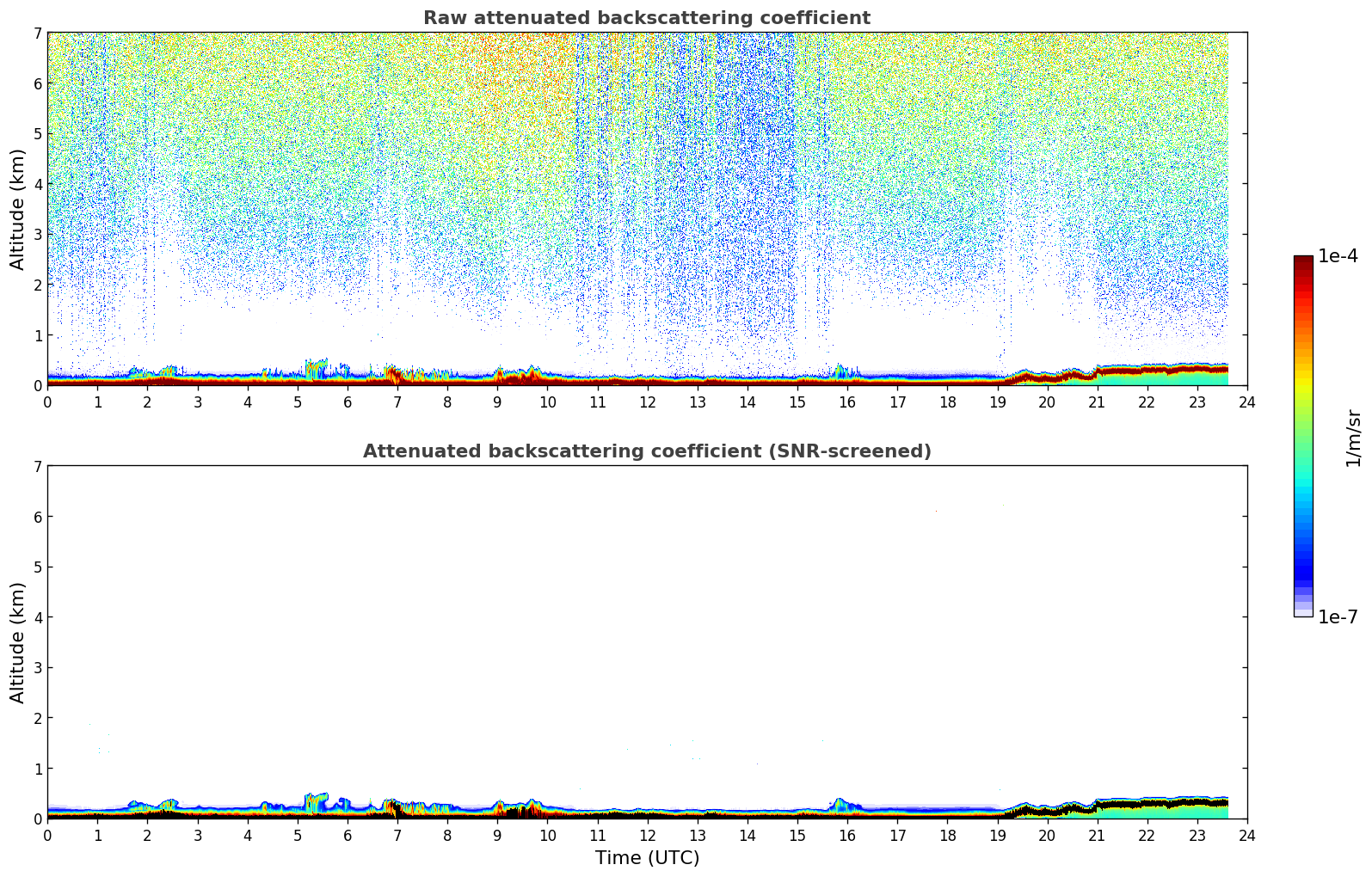Click hour 24 tick label on bottom plot
The height and width of the screenshot is (877, 1372).
click(1246, 836)
